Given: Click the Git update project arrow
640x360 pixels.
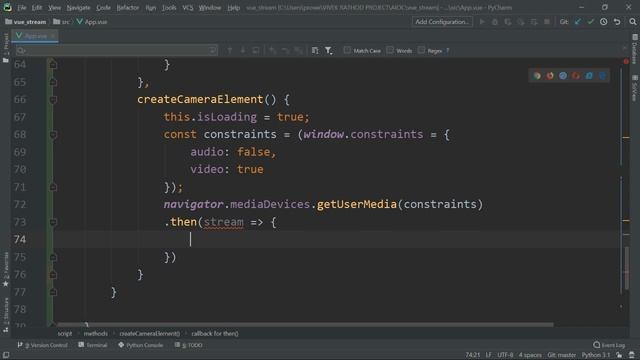Looking at the screenshot, I should (x=578, y=22).
